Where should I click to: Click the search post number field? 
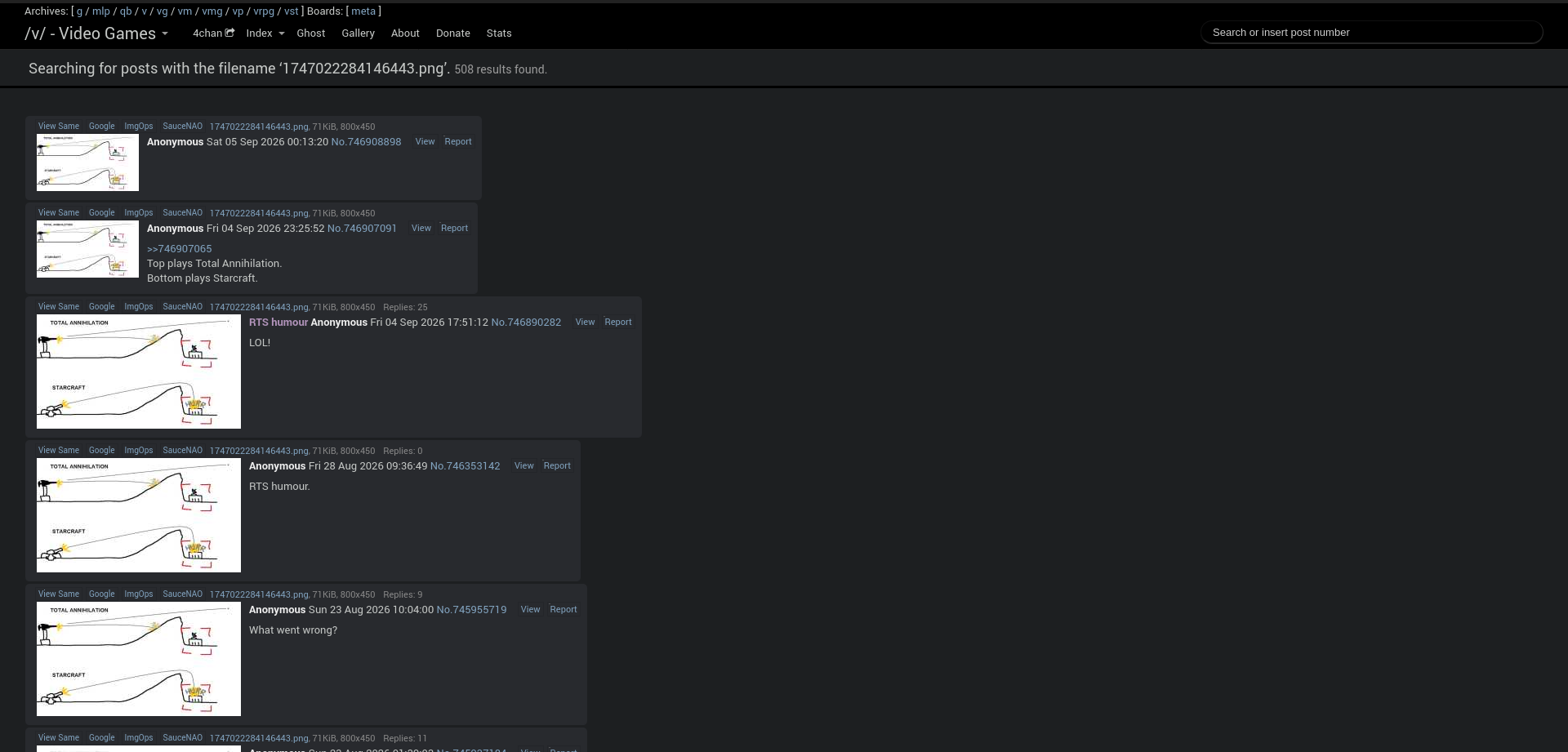click(x=1371, y=32)
